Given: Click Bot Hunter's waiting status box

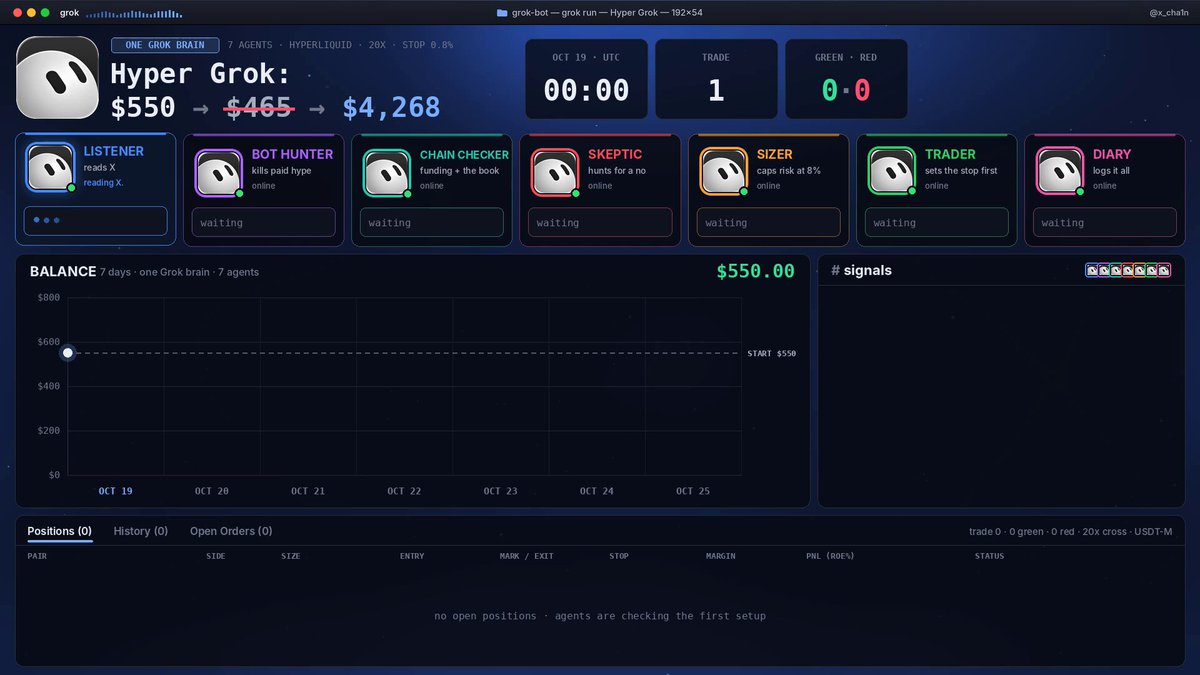Looking at the screenshot, I should tap(264, 223).
